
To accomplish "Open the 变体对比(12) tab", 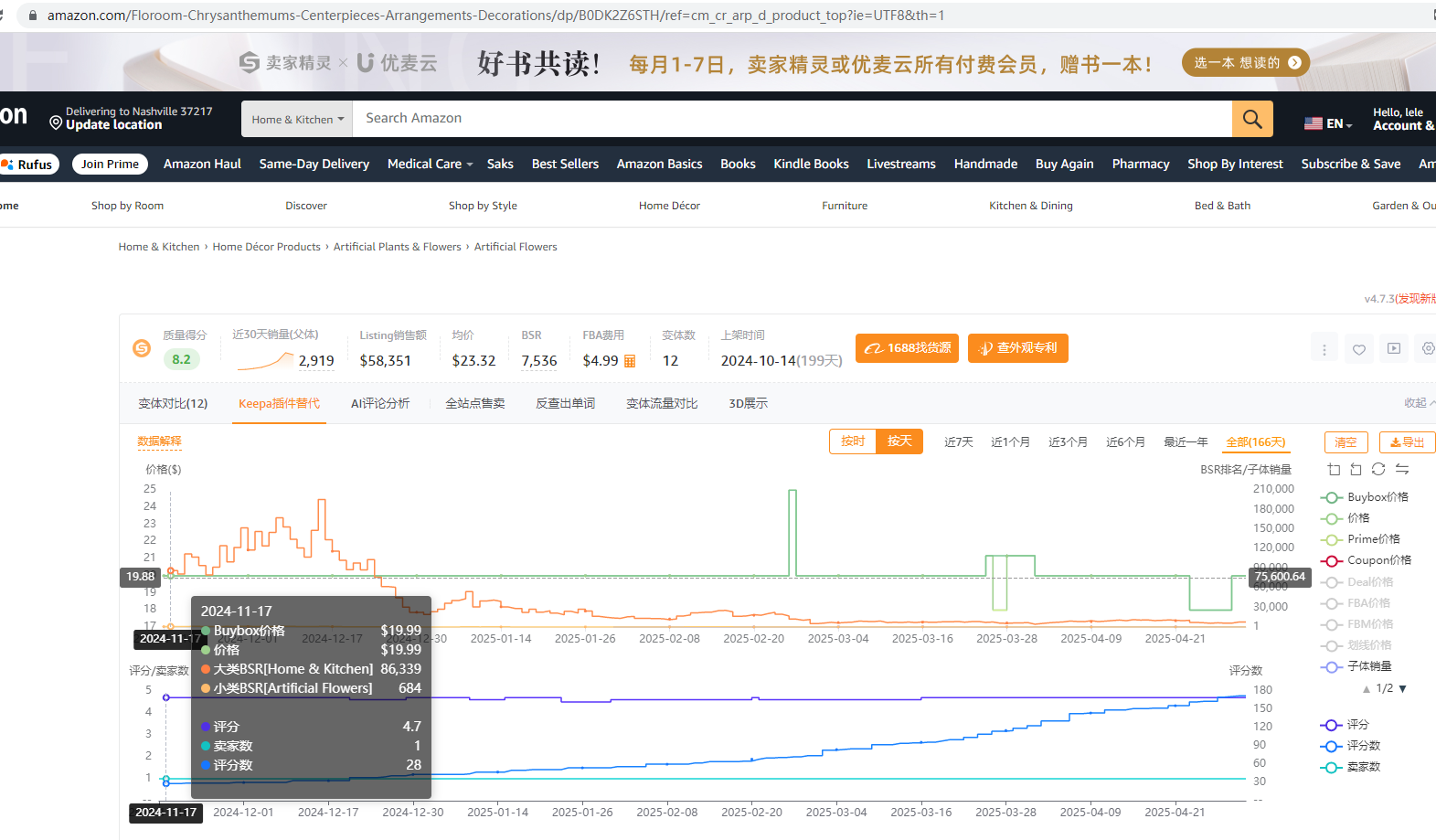I will click(x=173, y=404).
